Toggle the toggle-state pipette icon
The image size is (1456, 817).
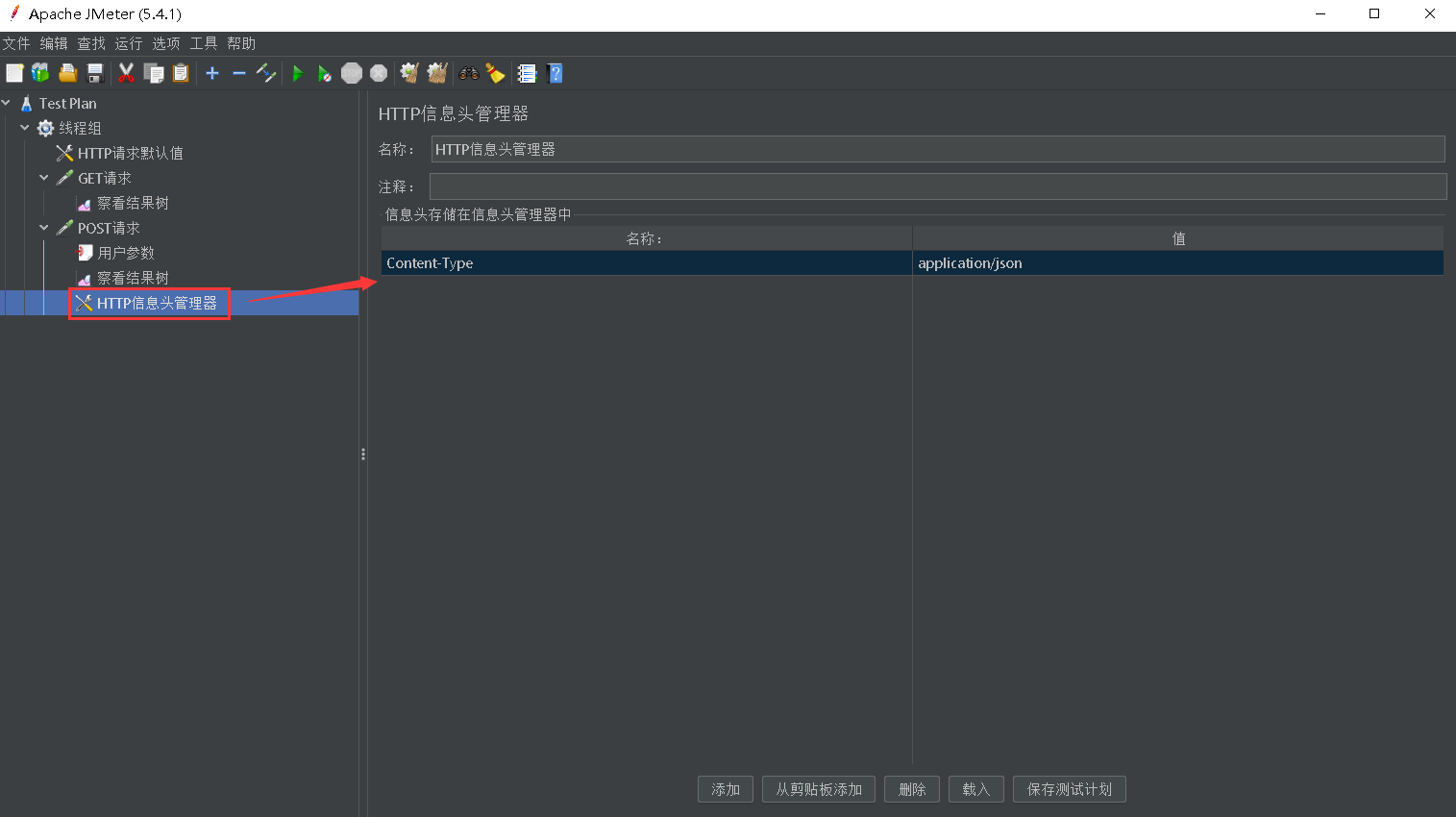tap(266, 73)
